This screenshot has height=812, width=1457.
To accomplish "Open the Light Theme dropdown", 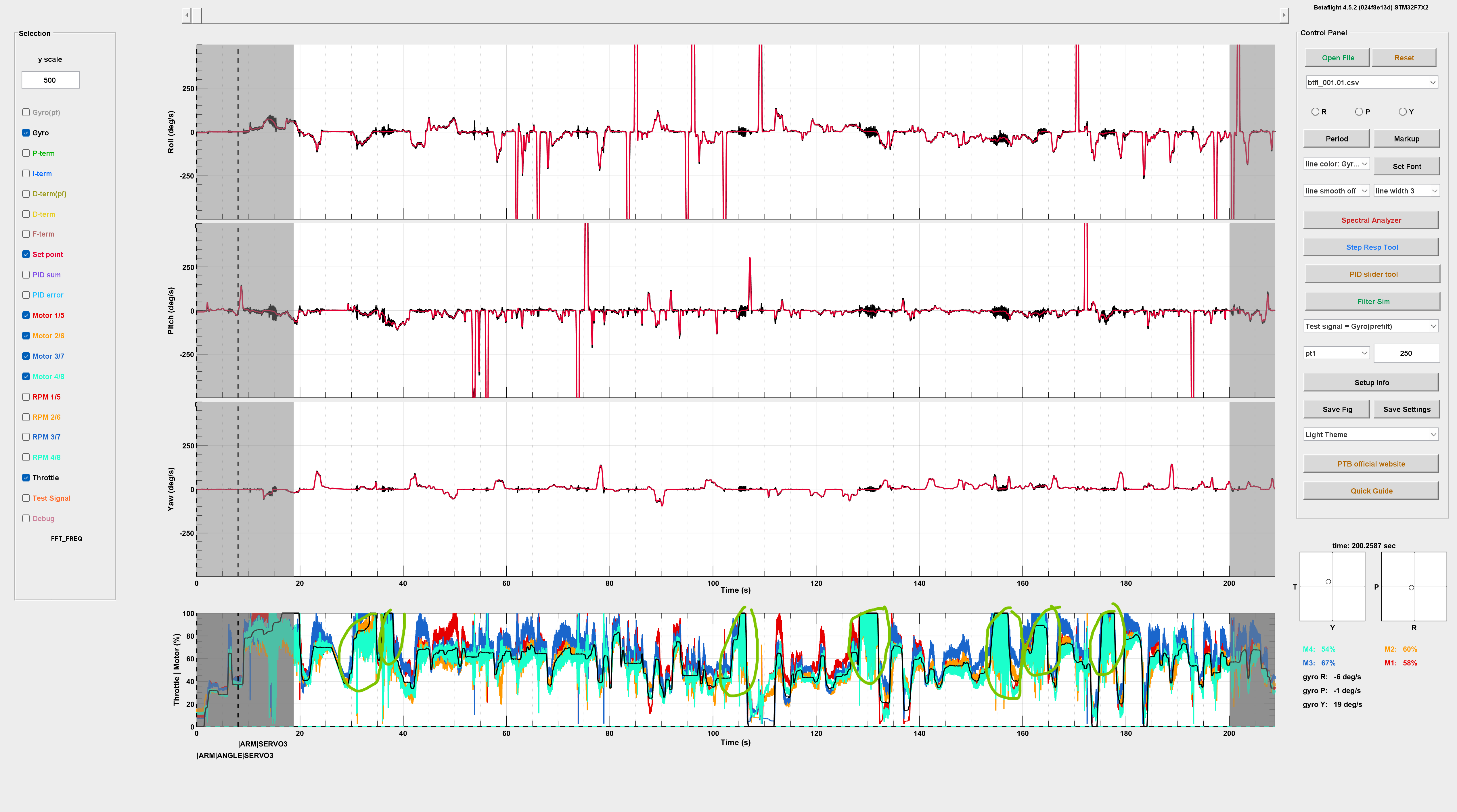I will (x=1371, y=434).
